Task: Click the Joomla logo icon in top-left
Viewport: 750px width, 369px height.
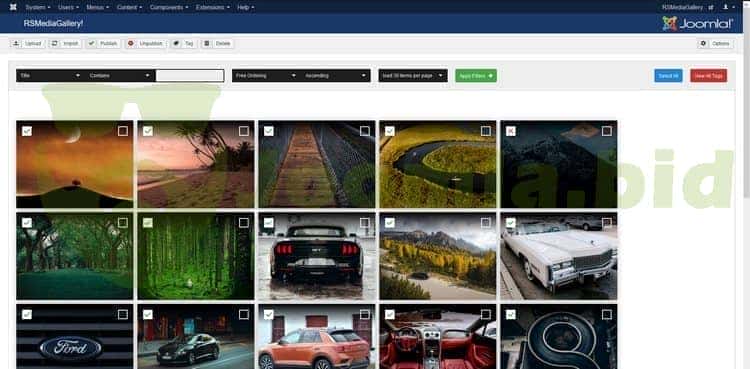Action: tap(13, 7)
